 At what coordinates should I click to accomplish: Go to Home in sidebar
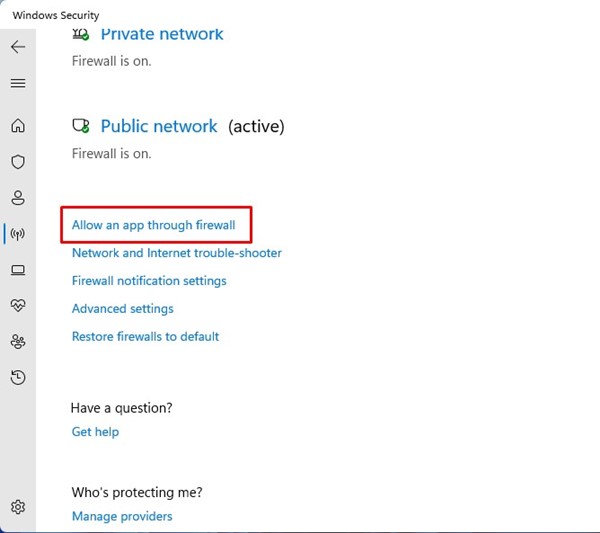pyautogui.click(x=18, y=126)
